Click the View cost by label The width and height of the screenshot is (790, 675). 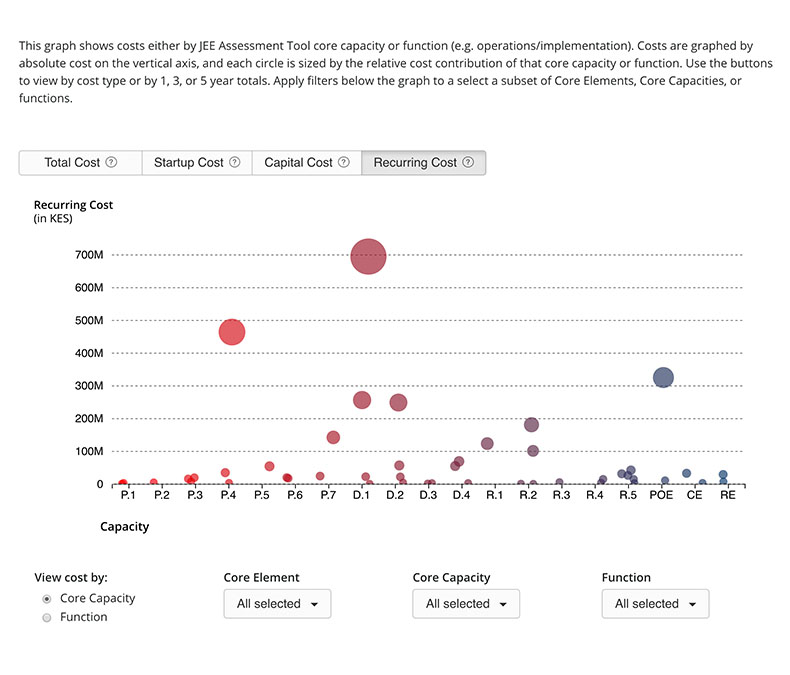click(71, 578)
